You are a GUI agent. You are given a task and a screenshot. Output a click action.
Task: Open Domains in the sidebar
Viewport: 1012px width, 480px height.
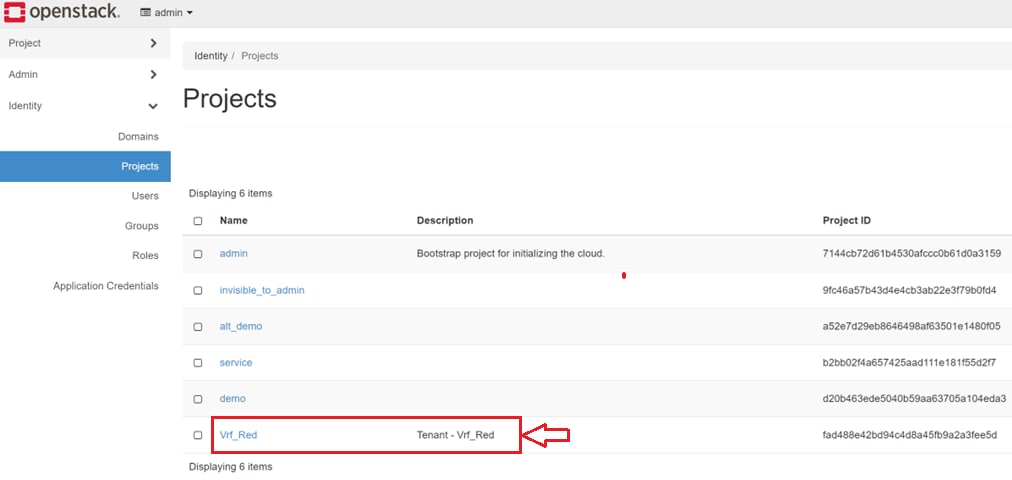[138, 137]
